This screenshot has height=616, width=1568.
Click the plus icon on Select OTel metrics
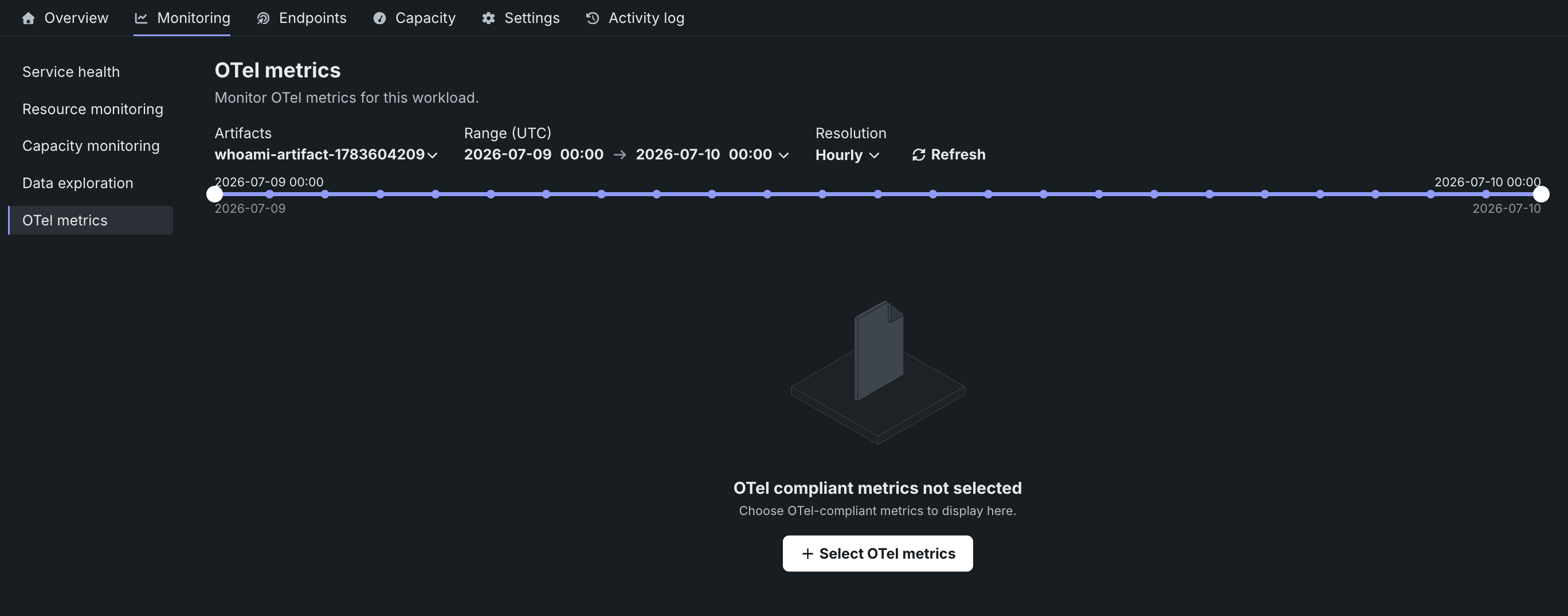(x=807, y=553)
